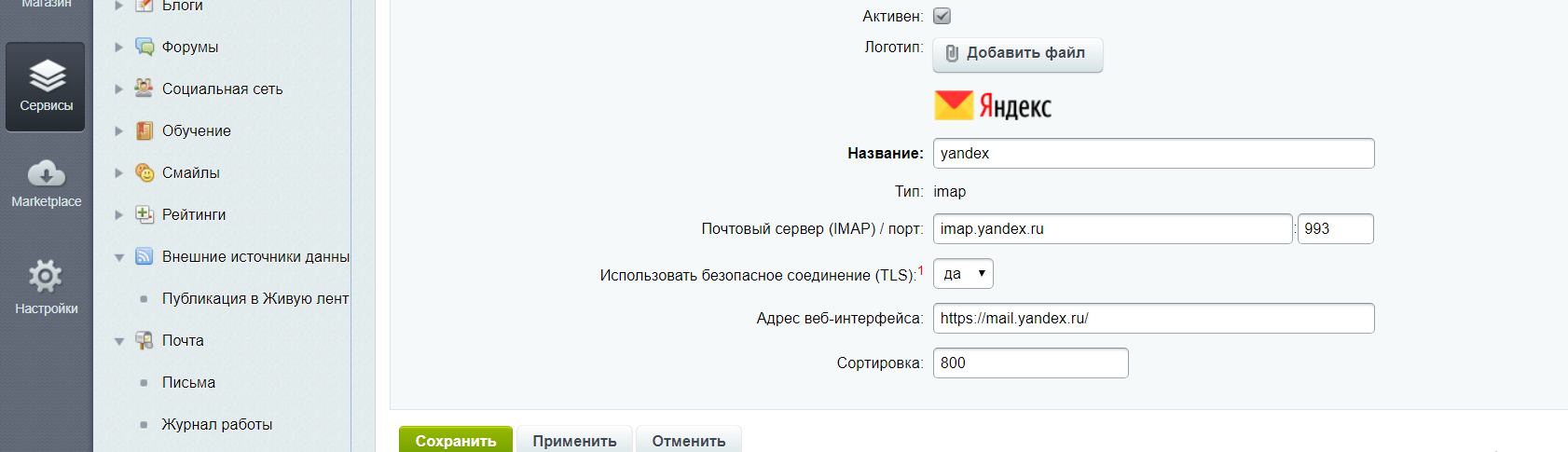Open Журнал работы item
The width and height of the screenshot is (1568, 452).
[217, 424]
